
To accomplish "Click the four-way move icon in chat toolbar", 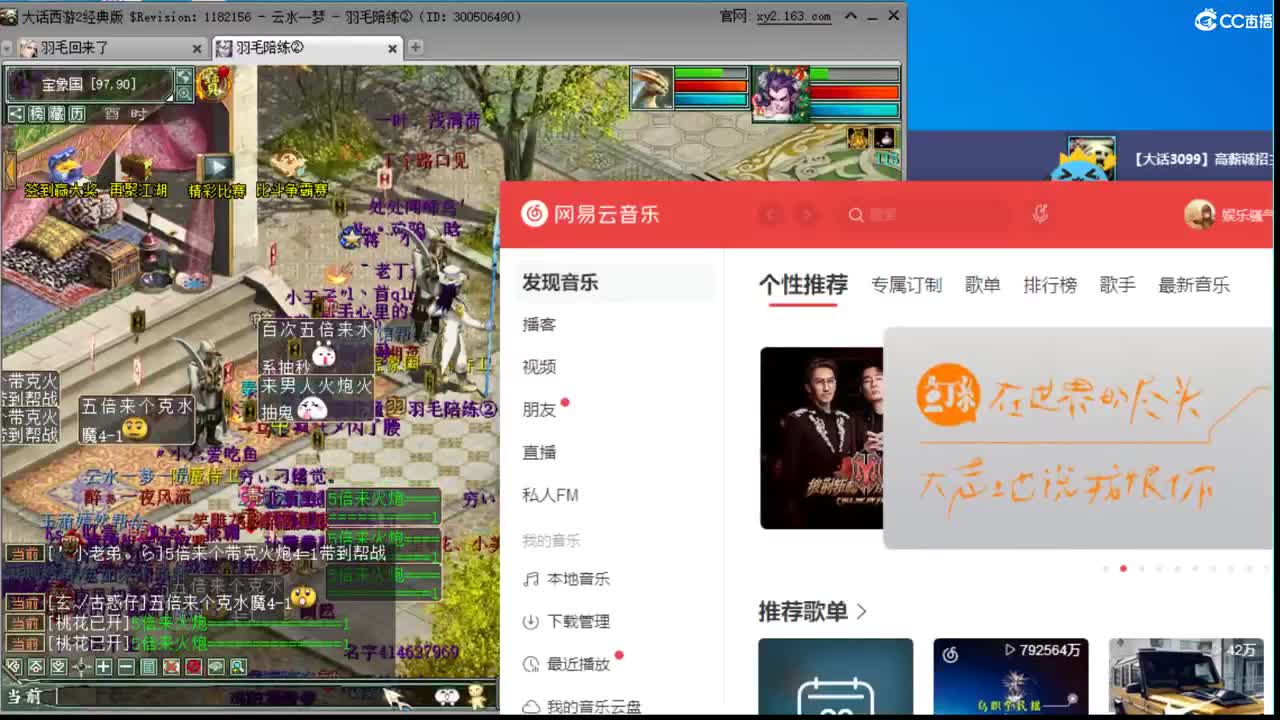I will 81,667.
